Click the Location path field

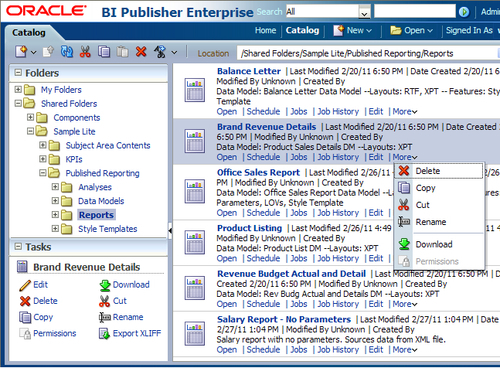(368, 53)
